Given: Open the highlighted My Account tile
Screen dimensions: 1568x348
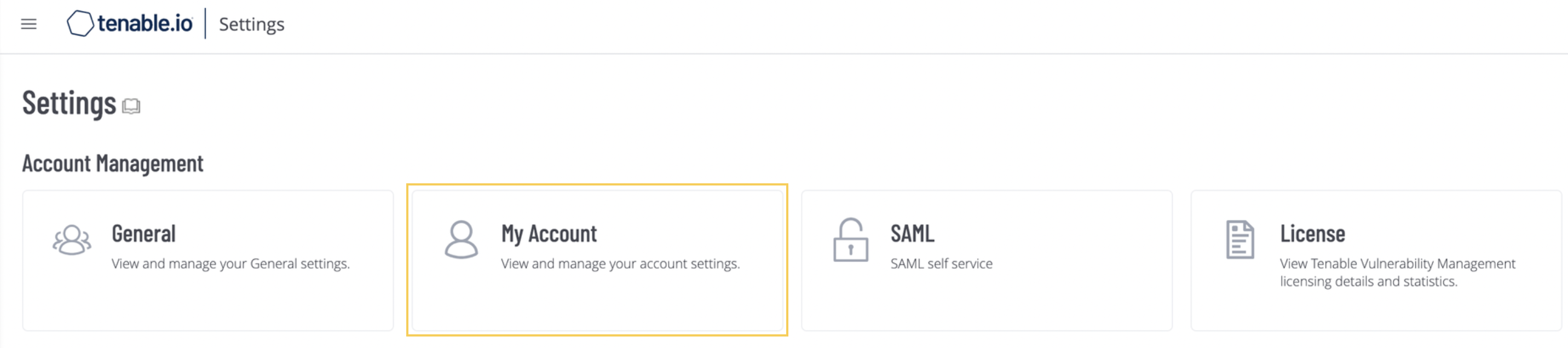Looking at the screenshot, I should point(597,260).
